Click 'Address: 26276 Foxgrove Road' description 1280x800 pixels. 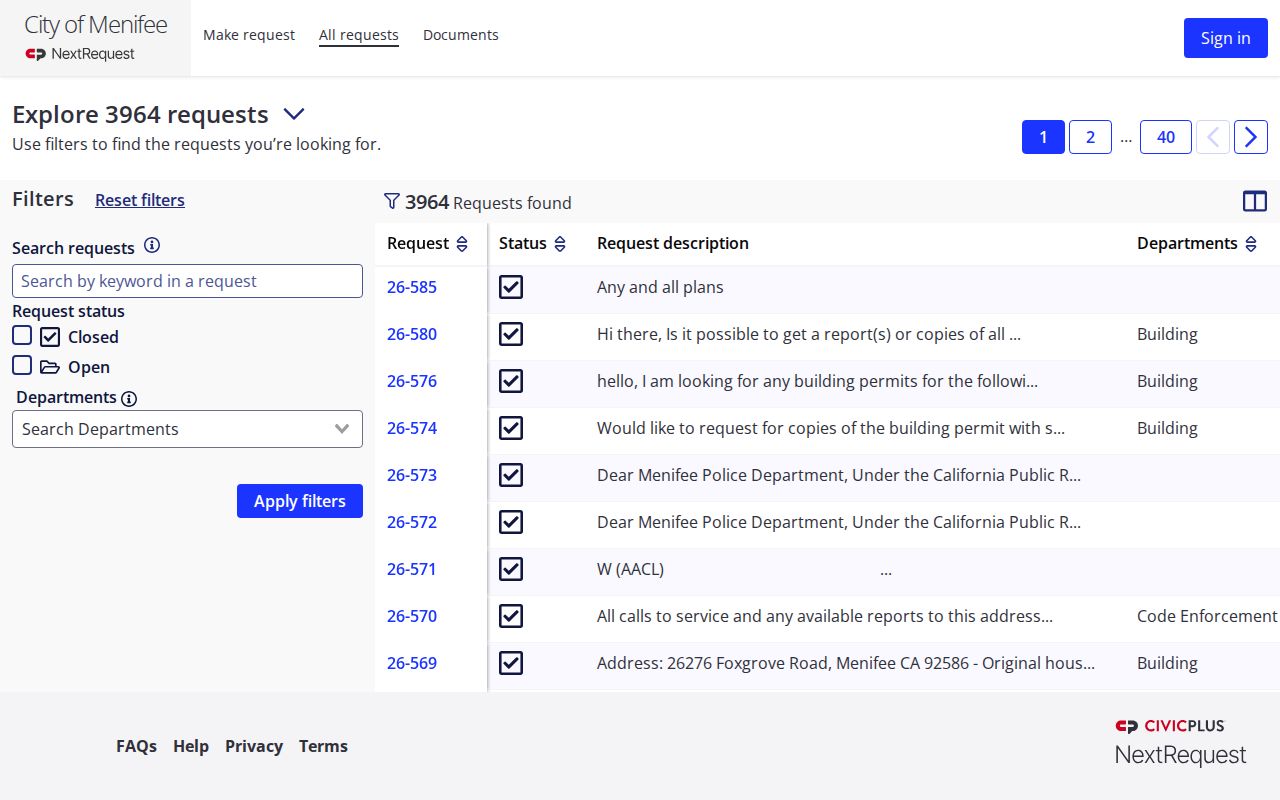(846, 663)
